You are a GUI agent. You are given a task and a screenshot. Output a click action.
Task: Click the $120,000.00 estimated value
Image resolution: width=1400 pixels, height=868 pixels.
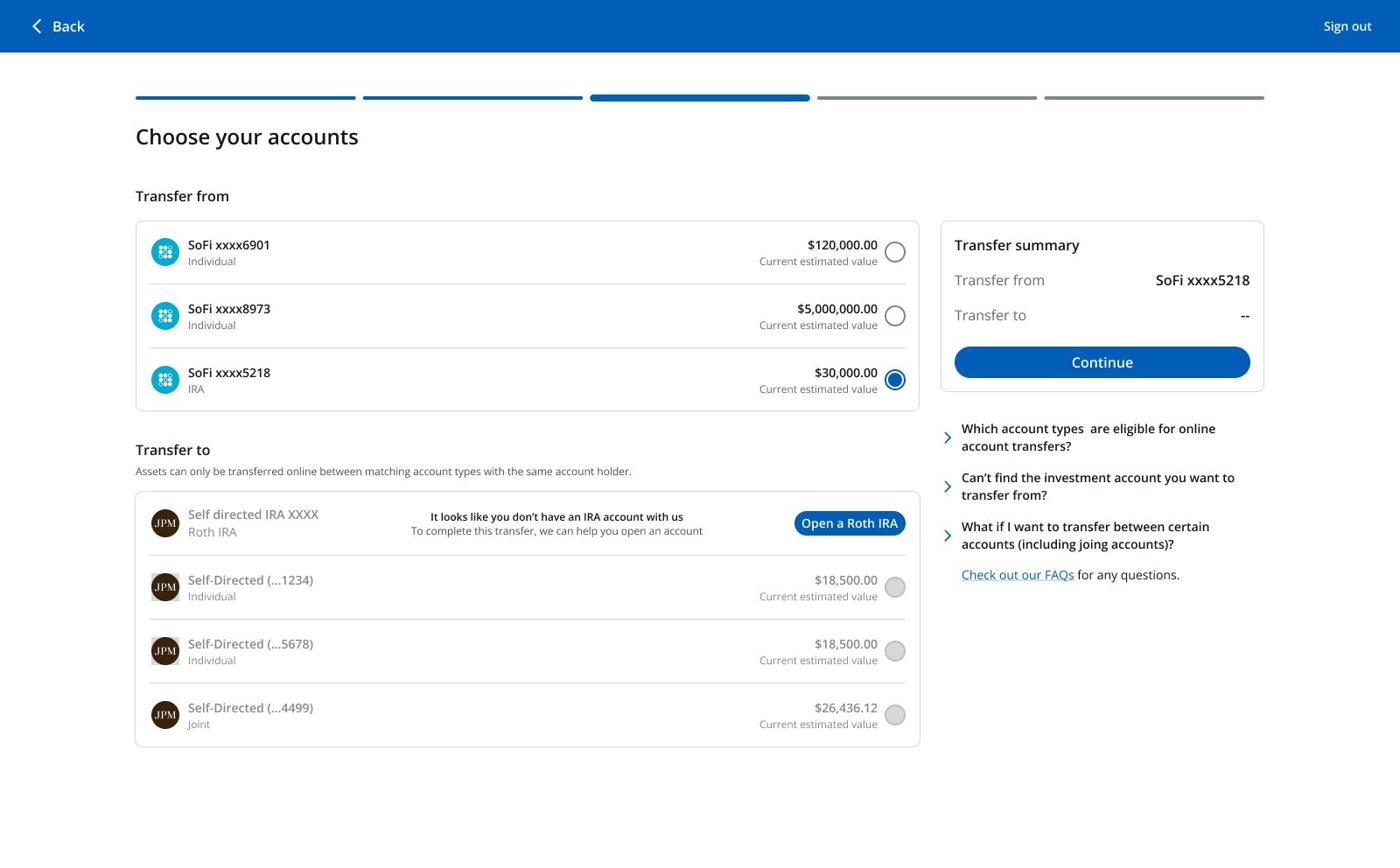[842, 245]
